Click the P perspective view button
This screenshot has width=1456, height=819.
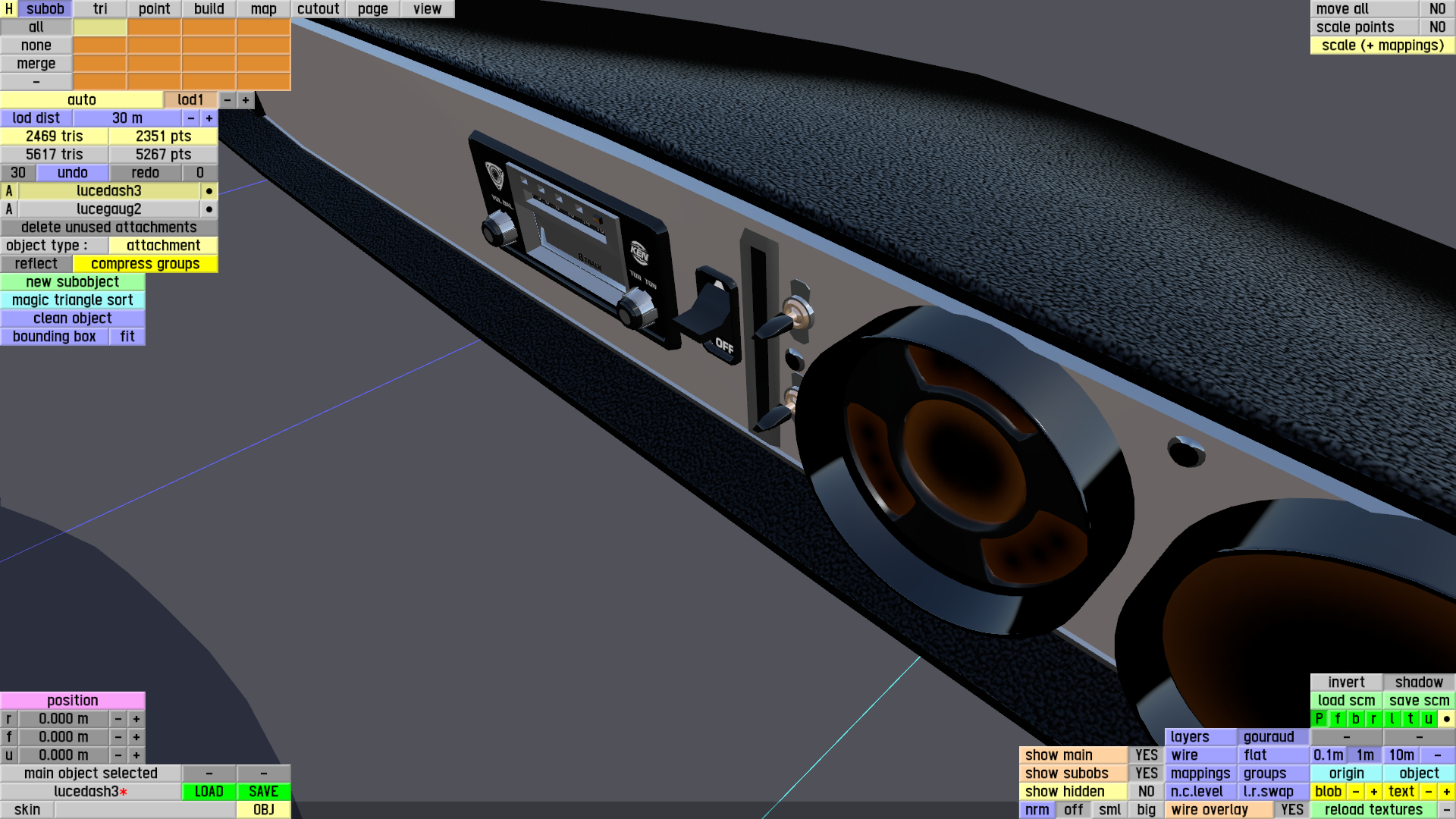coord(1319,719)
